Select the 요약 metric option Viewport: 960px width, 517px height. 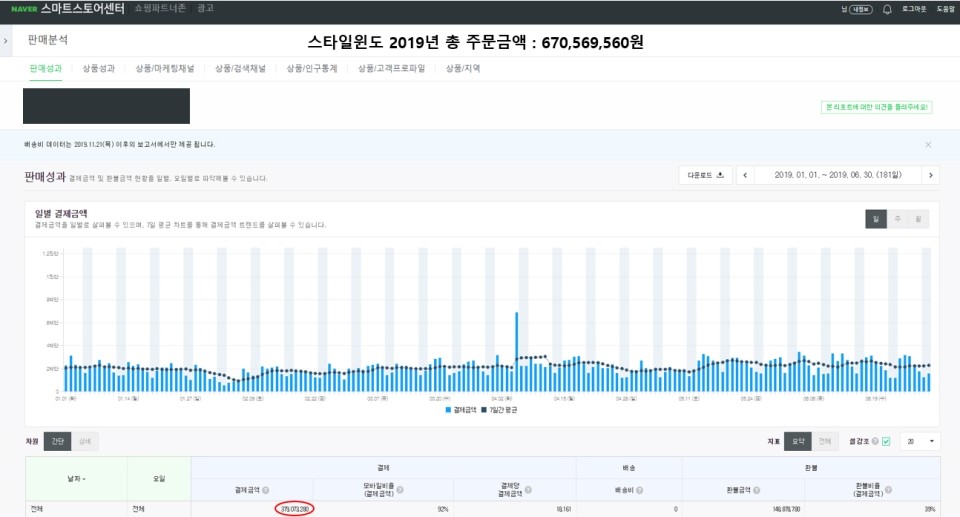click(x=798, y=441)
